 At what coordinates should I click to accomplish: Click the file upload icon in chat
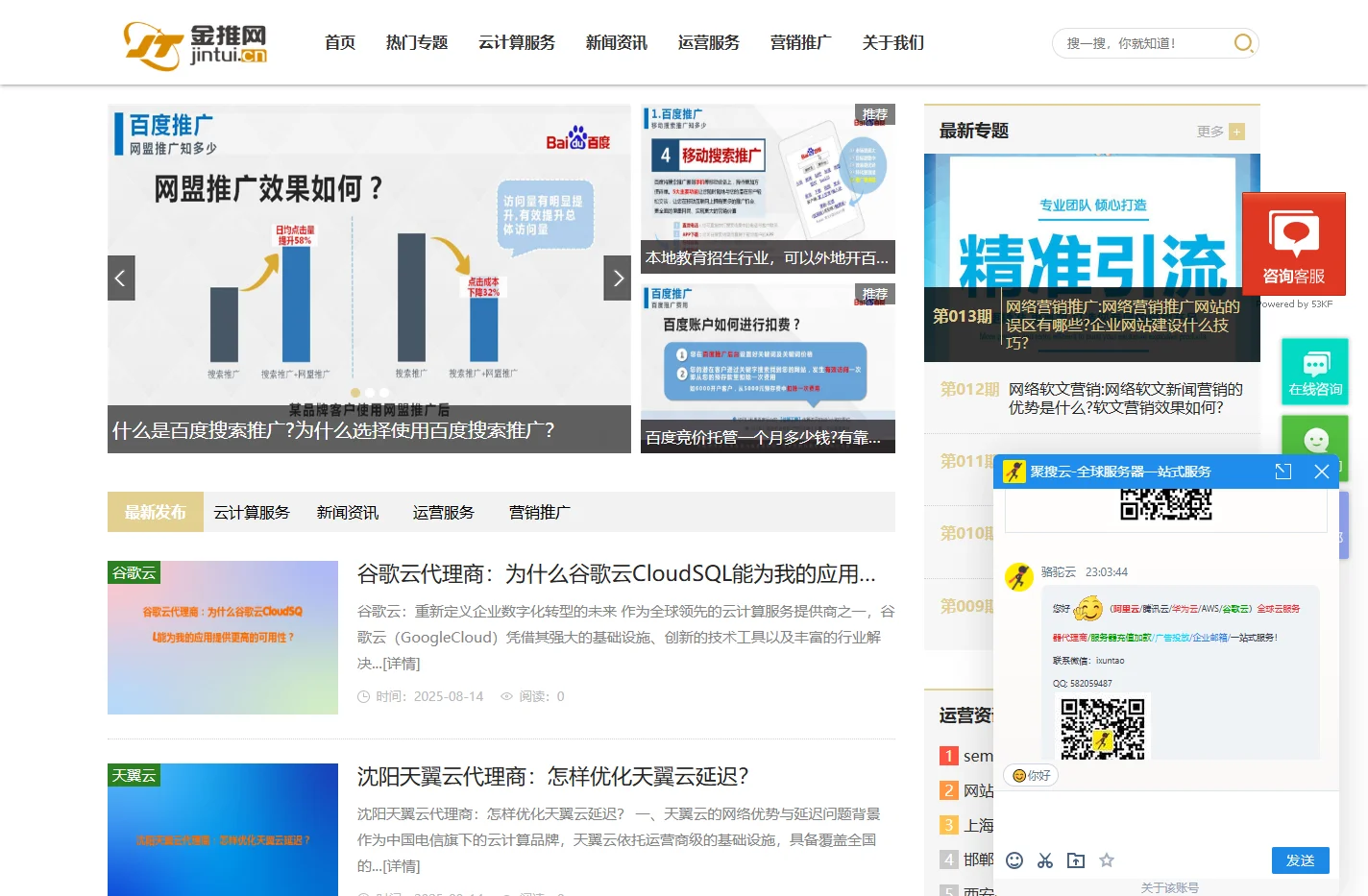1076,860
